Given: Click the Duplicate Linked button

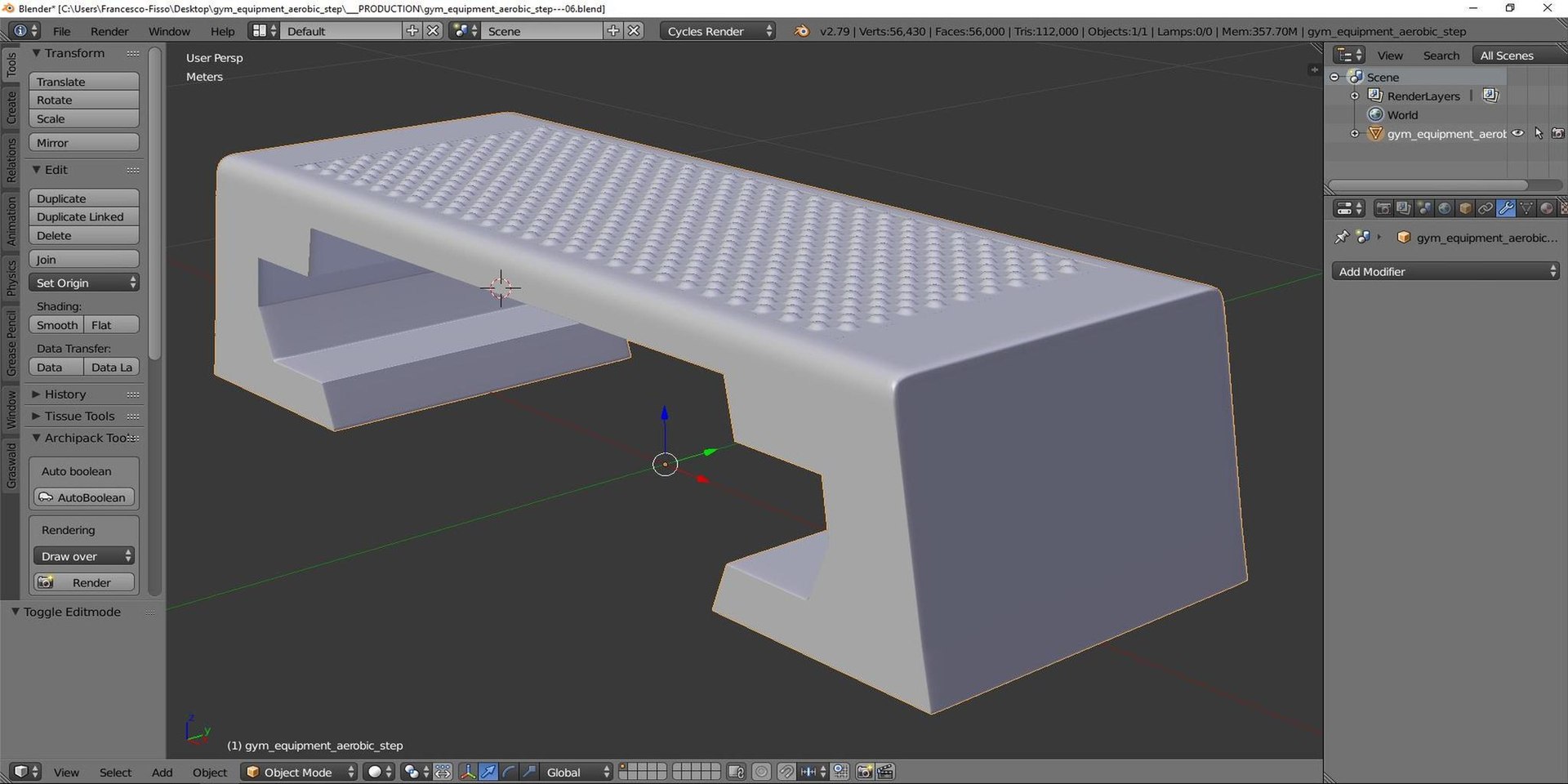Looking at the screenshot, I should (x=83, y=216).
